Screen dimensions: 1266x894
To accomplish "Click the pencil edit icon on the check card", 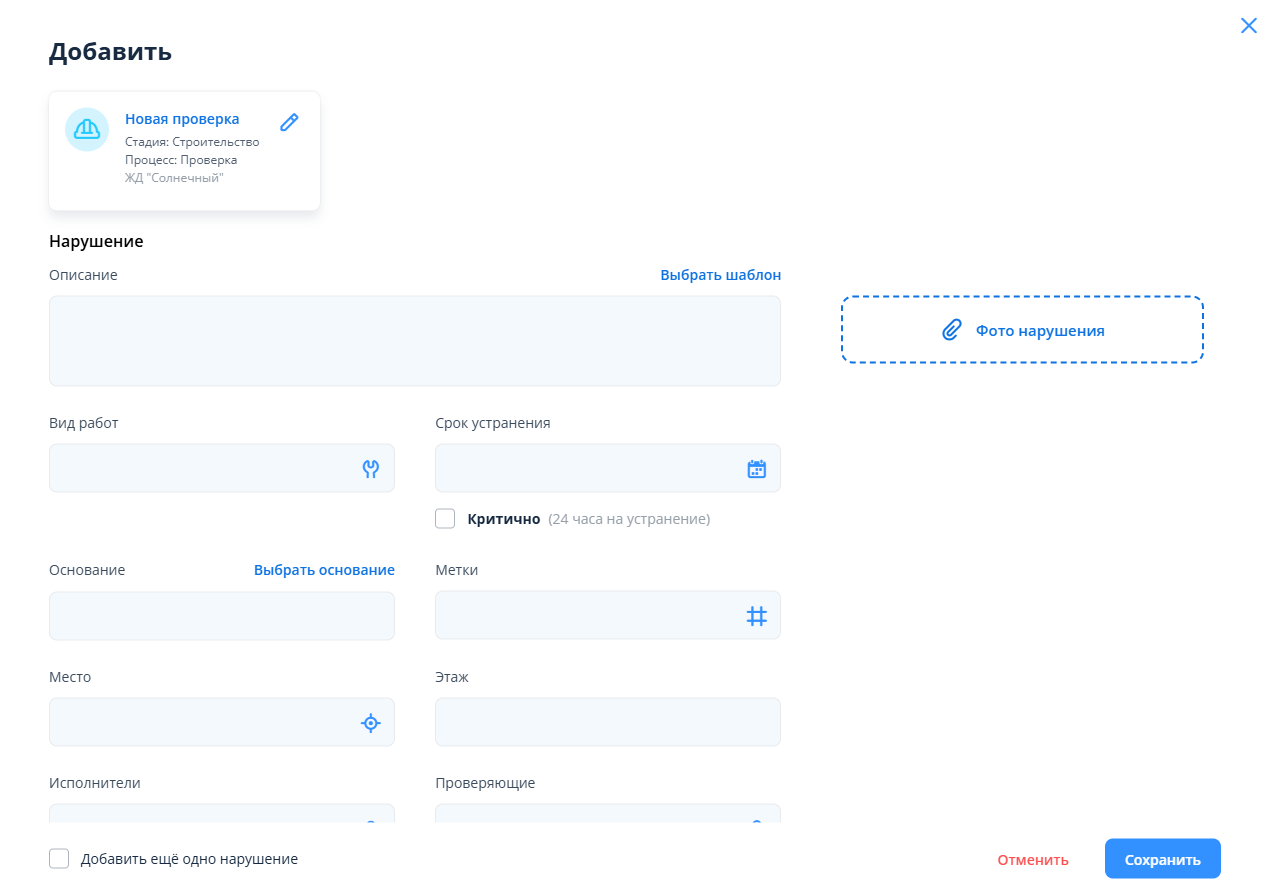I will point(289,122).
